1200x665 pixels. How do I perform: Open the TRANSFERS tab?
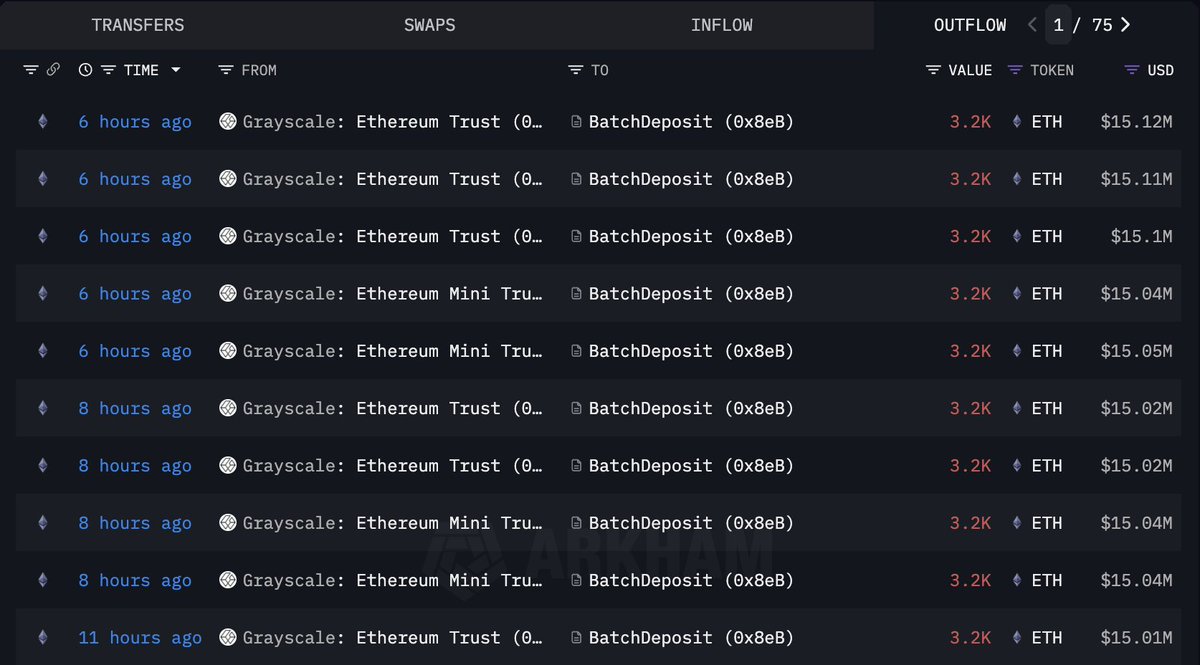click(x=138, y=25)
